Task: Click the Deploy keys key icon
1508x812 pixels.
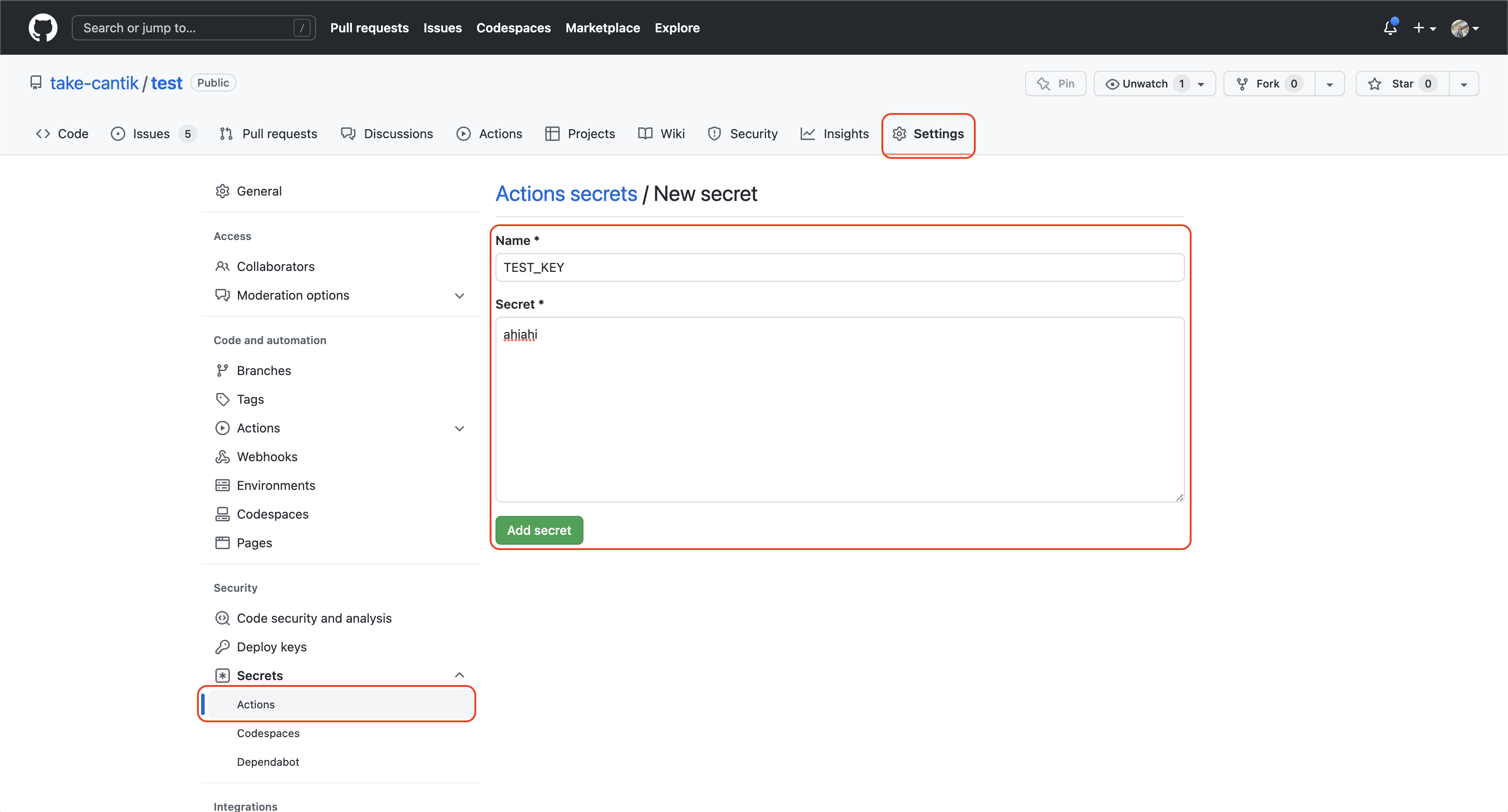Action: [222, 647]
